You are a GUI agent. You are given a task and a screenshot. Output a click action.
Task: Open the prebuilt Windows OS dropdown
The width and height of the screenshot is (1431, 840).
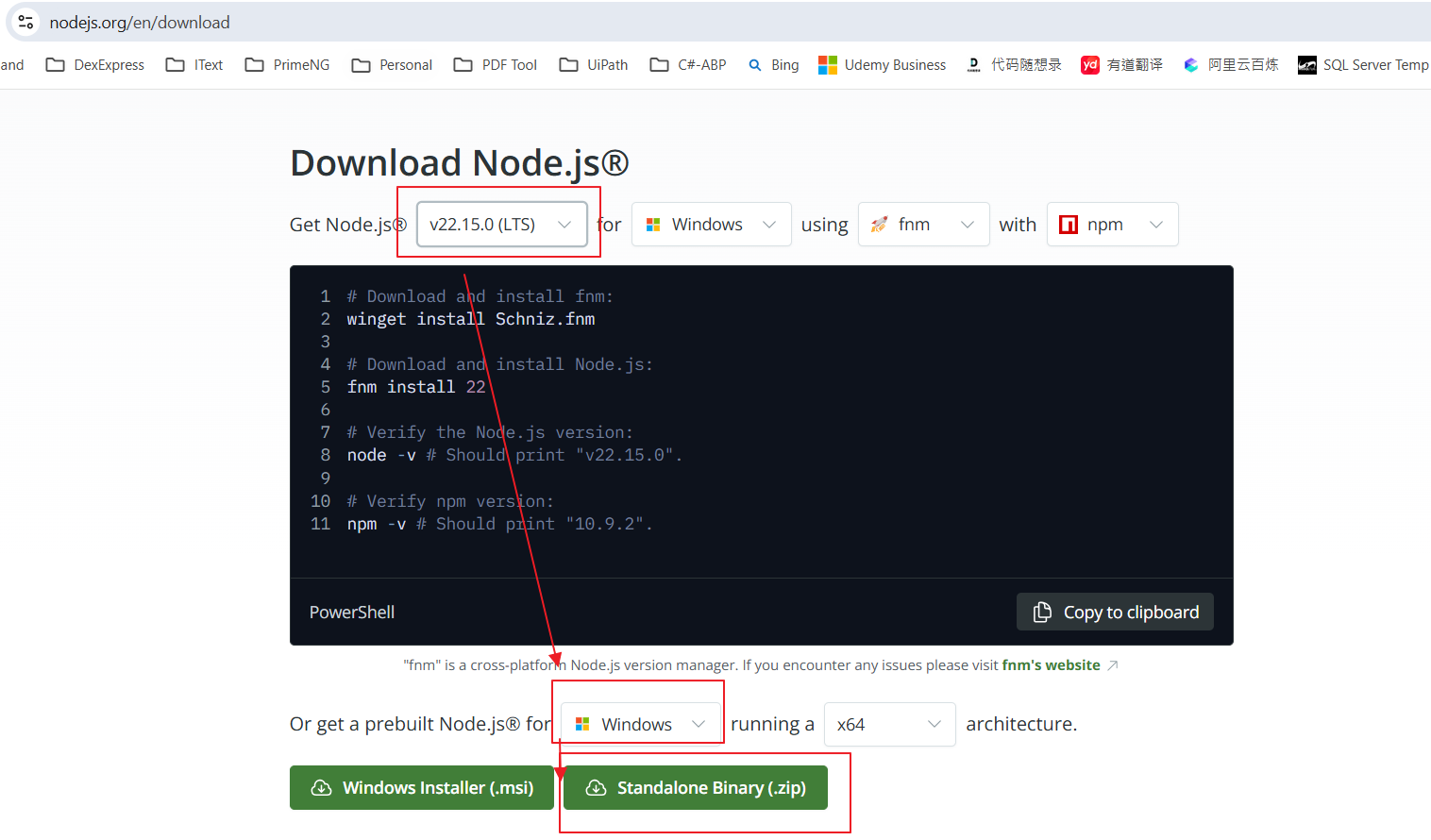click(x=641, y=724)
